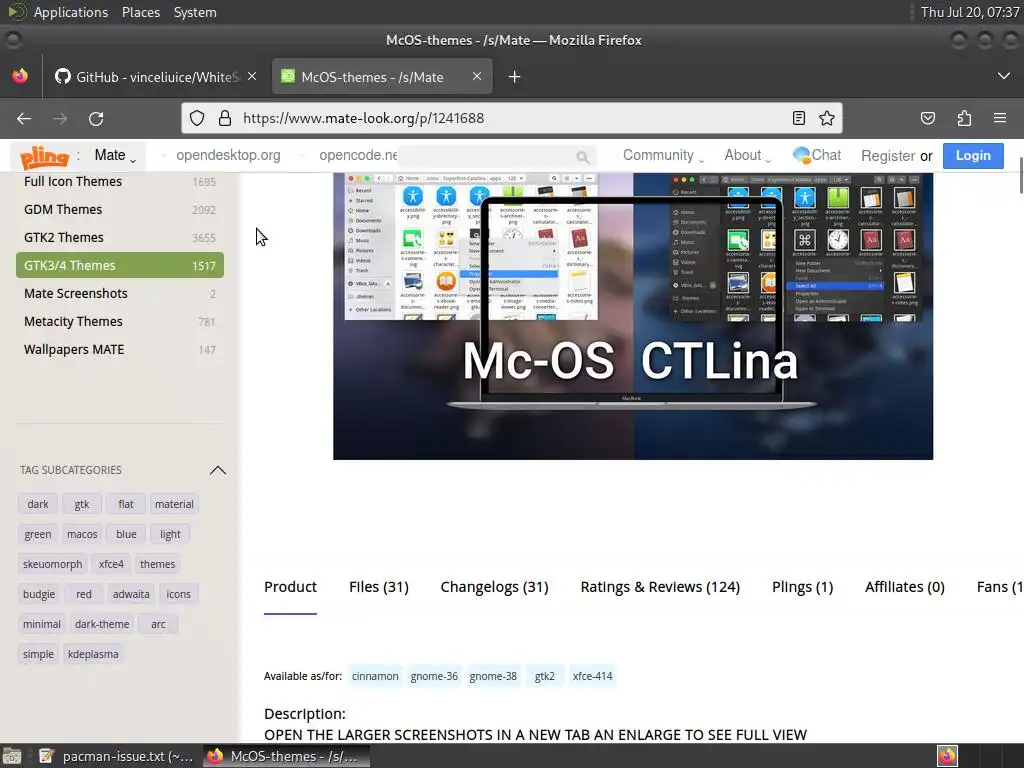This screenshot has height=768, width=1024.
Task: Select the Product tab
Action: tap(291, 587)
